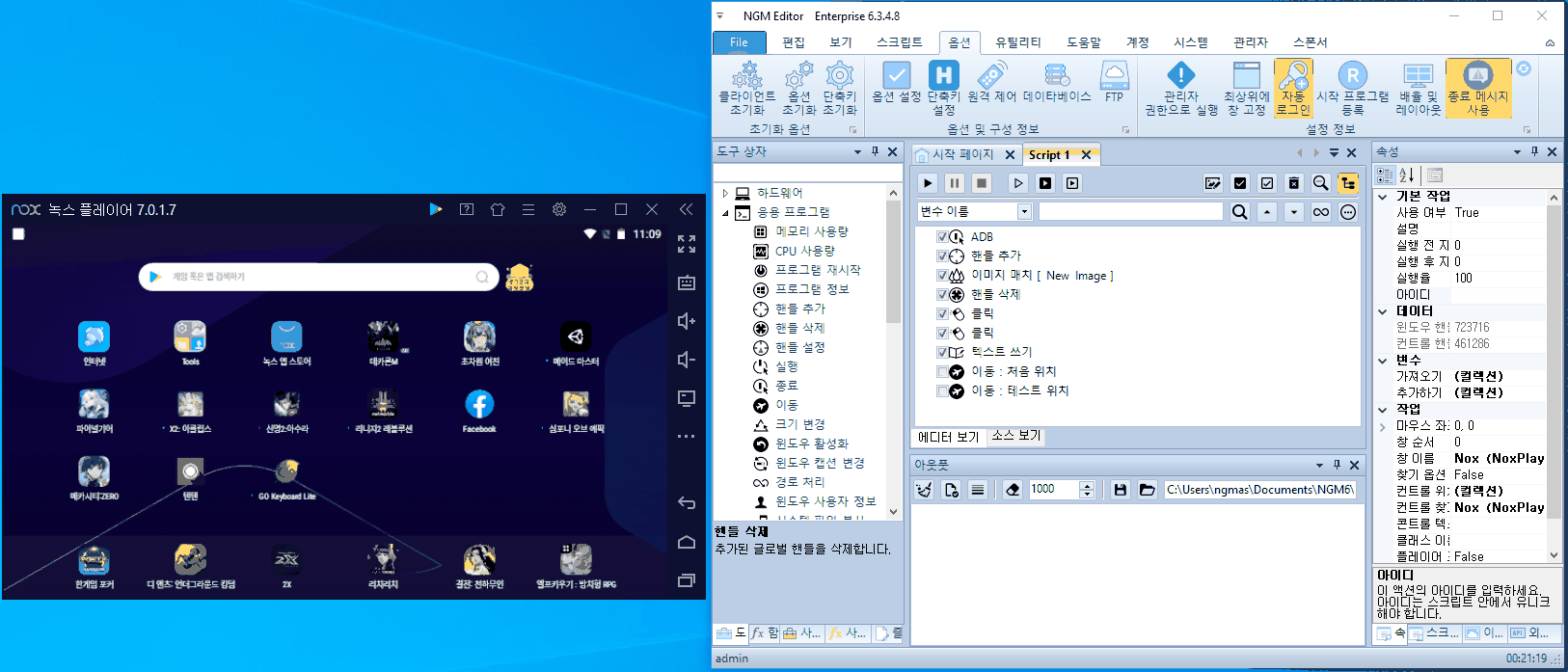Select 프로그램 재시작 in the toolbox tree

pyautogui.click(x=818, y=270)
